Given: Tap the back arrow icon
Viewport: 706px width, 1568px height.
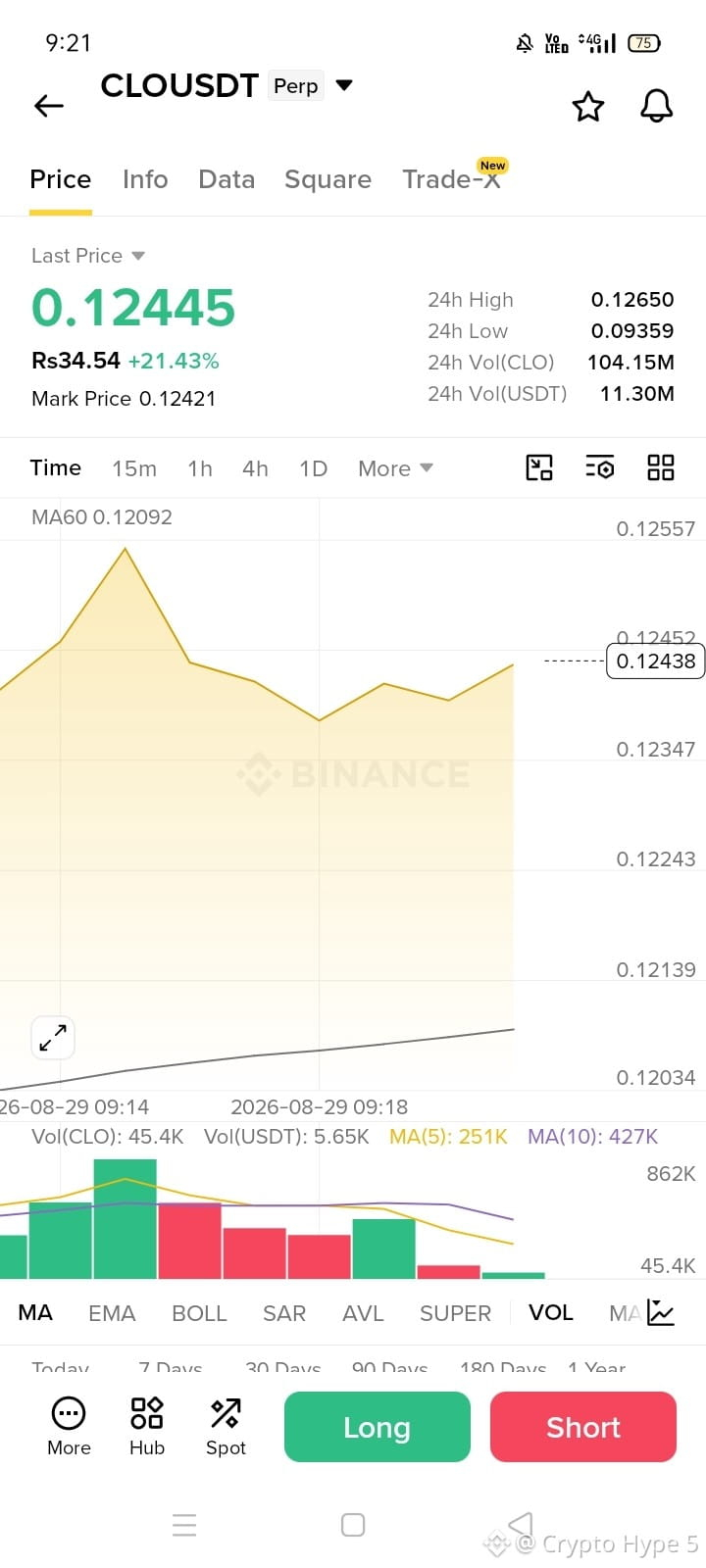Looking at the screenshot, I should tap(49, 106).
